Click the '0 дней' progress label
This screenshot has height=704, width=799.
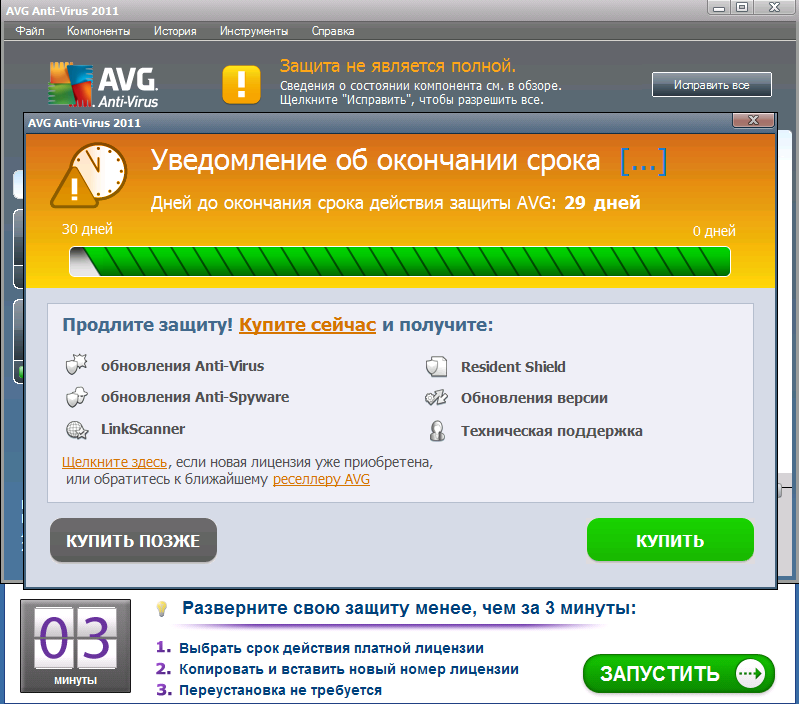714,231
